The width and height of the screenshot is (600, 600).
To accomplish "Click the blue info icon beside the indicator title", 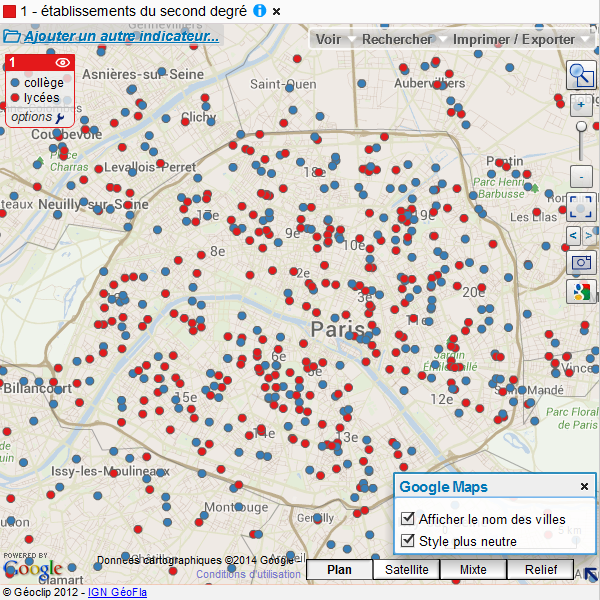I will click(260, 10).
